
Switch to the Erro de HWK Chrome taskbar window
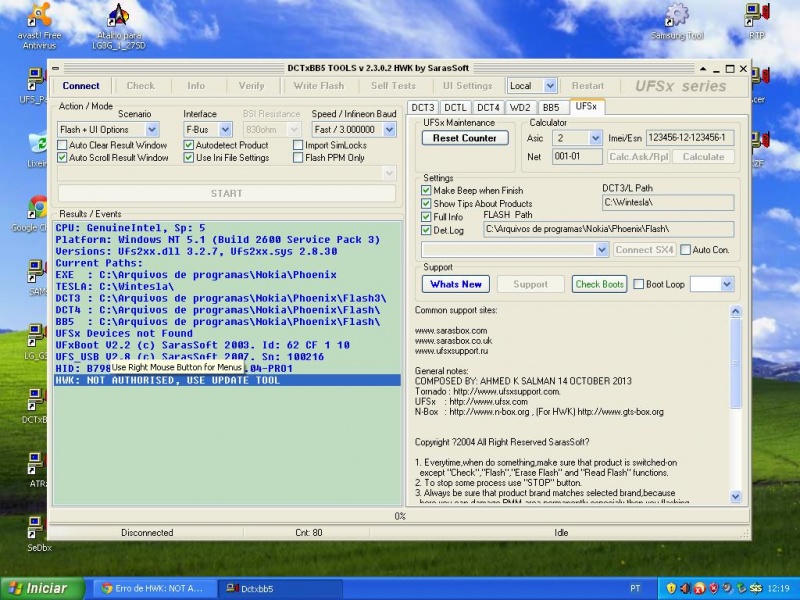(x=153, y=588)
